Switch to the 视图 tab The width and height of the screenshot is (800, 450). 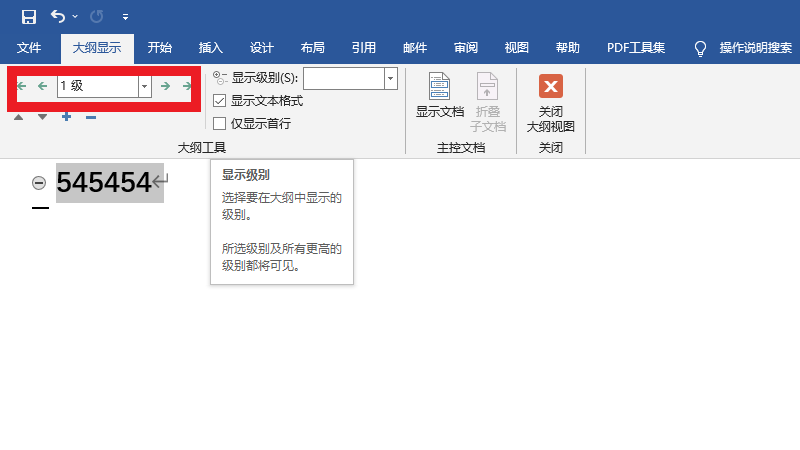tap(517, 48)
